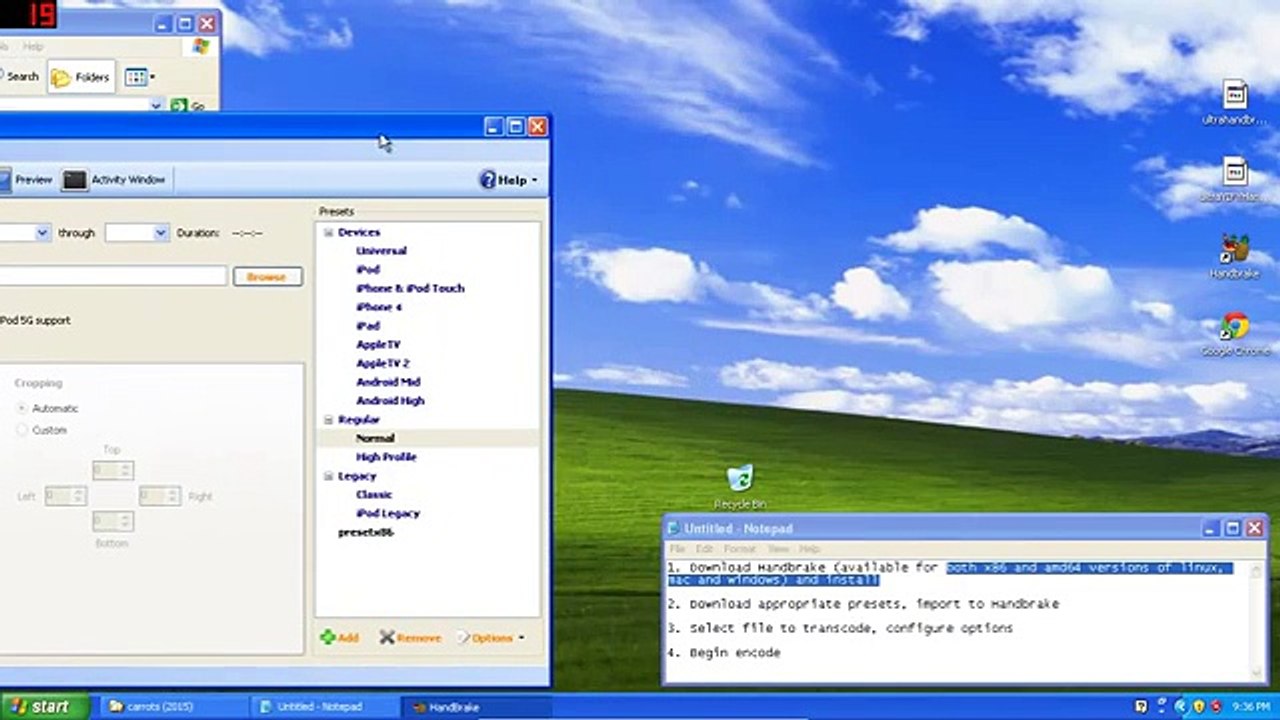Click Search in the Explorer toolbar
The image size is (1280, 720).
pyautogui.click(x=19, y=76)
